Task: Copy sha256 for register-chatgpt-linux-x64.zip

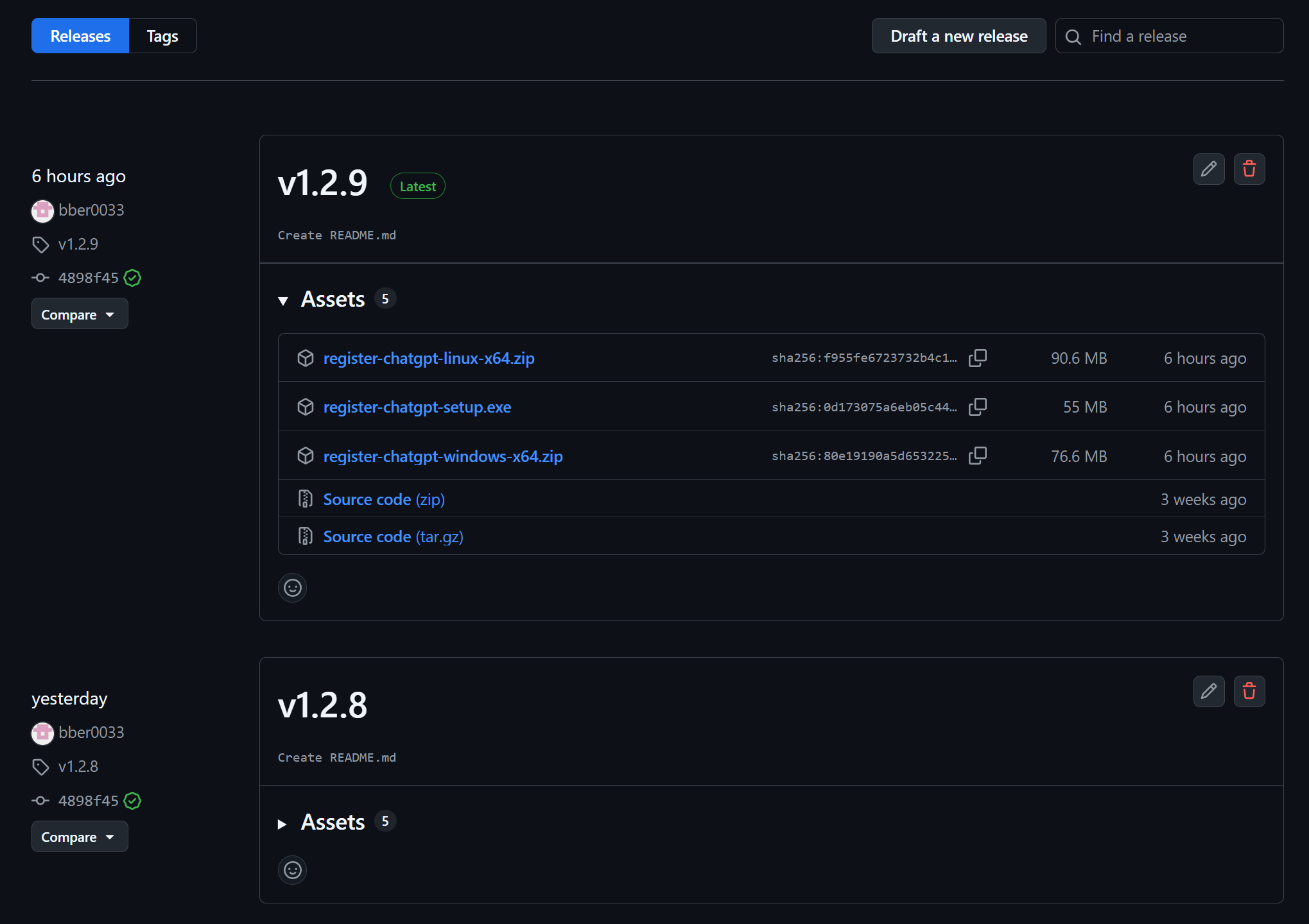Action: (x=978, y=358)
